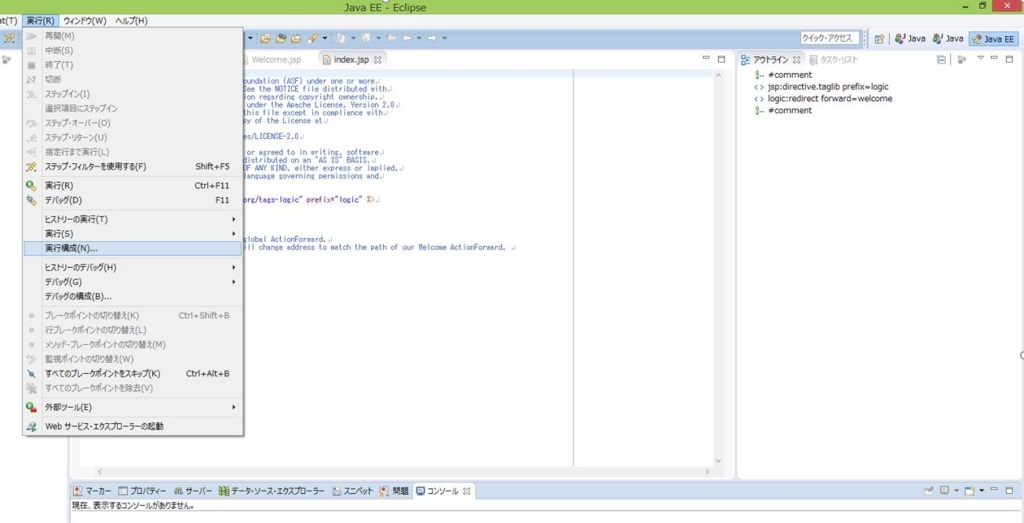Open the サーバー view tab
The image size is (1024, 523).
(193, 491)
